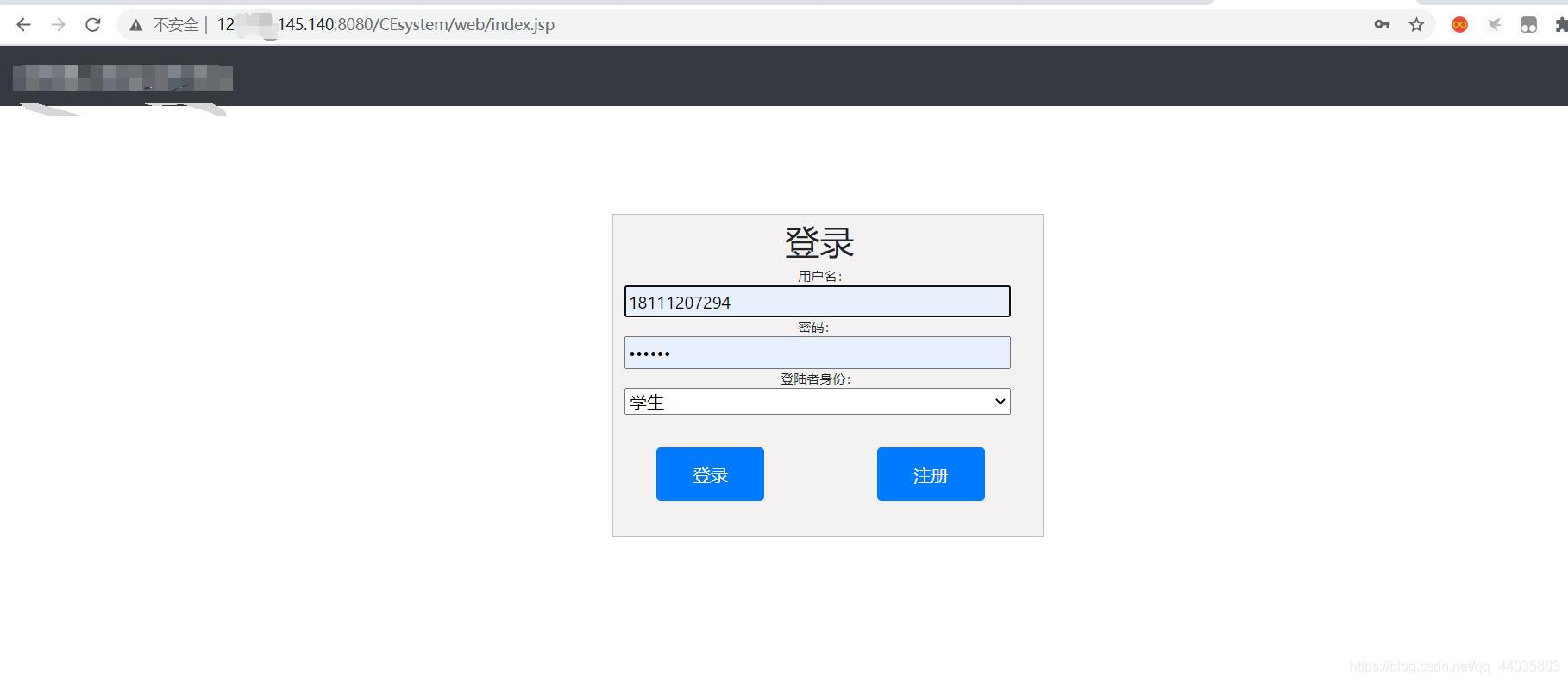
Task: Focus the 密码 password input field
Action: 818,353
